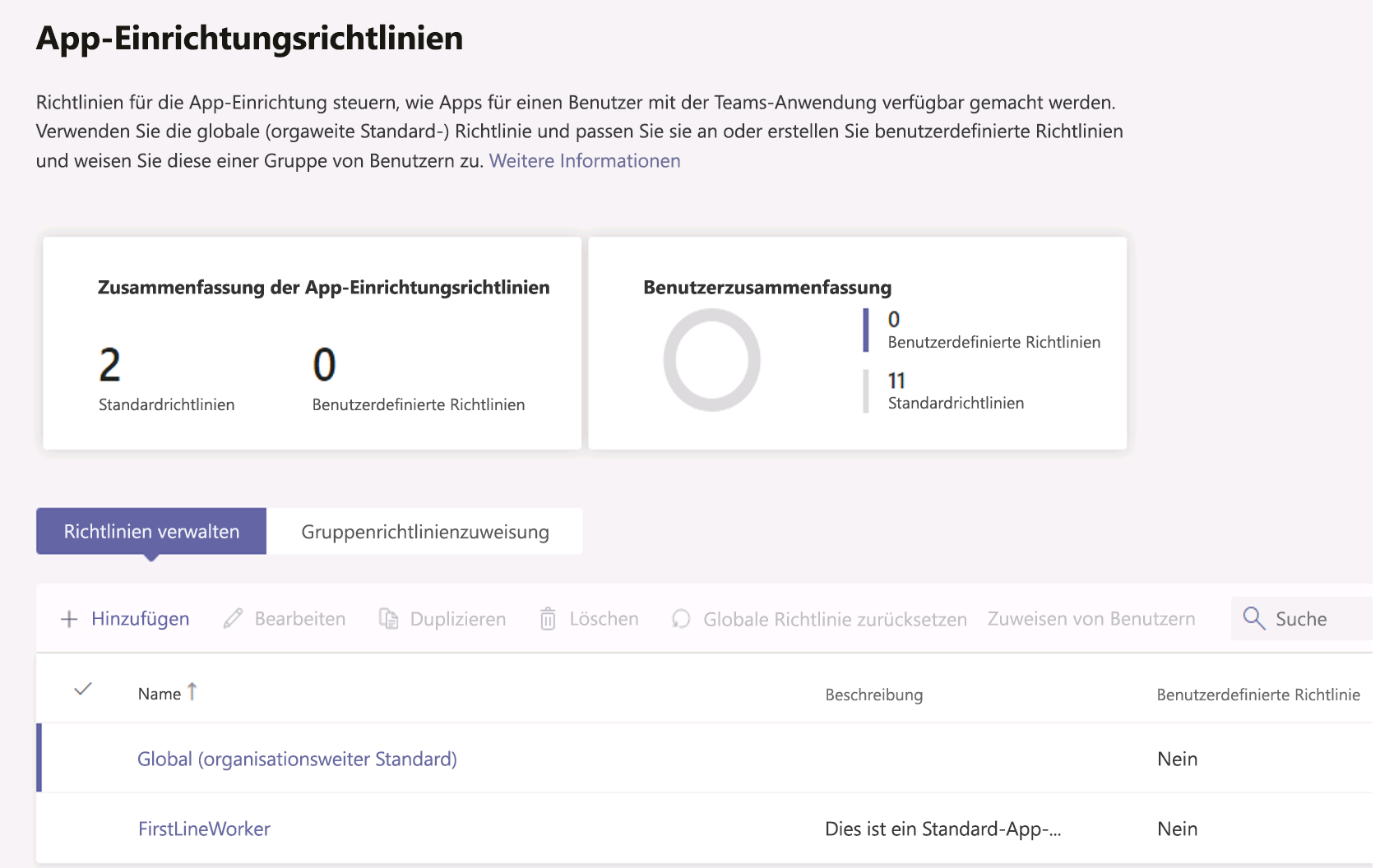
Task: Click the magnifier search icon
Action: [1253, 618]
